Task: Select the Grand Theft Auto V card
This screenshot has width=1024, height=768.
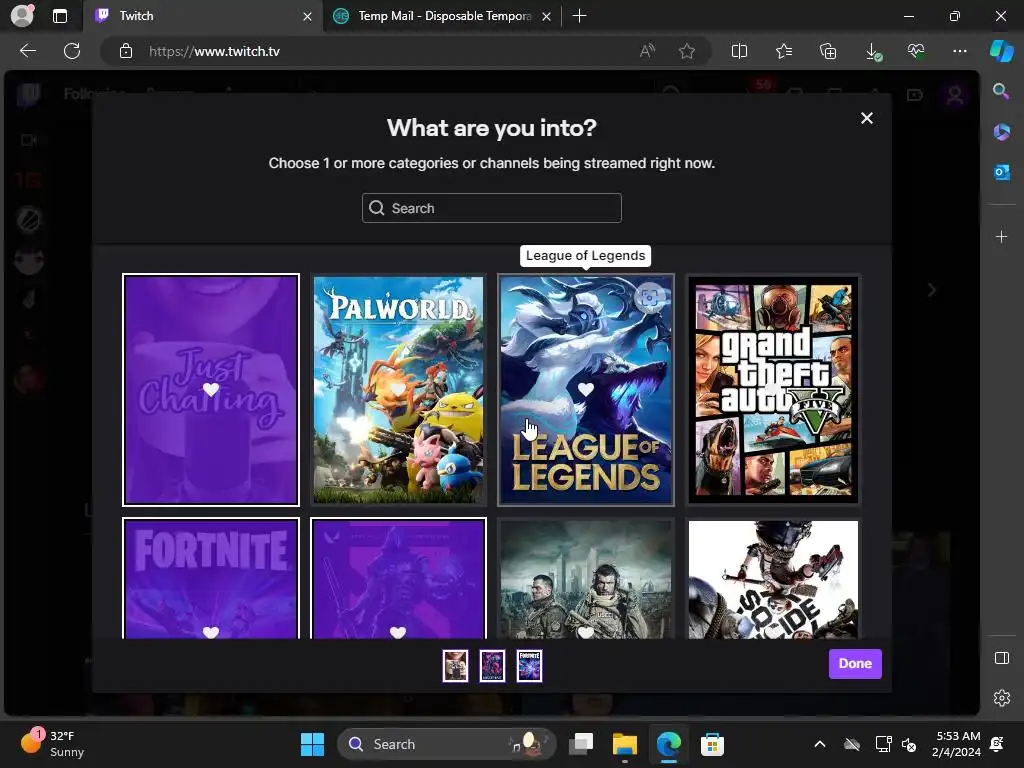Action: pos(773,390)
